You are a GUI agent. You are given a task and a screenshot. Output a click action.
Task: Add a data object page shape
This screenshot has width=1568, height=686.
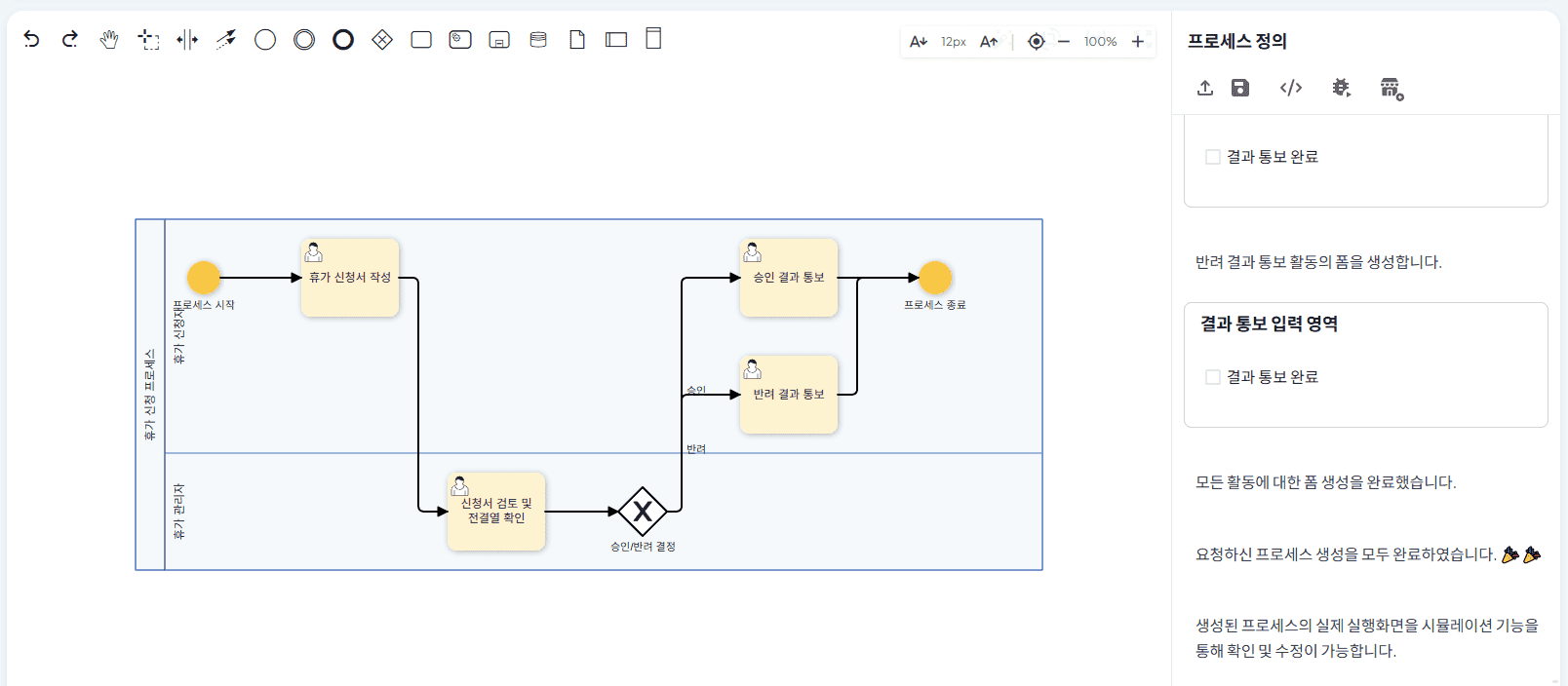pyautogui.click(x=577, y=39)
